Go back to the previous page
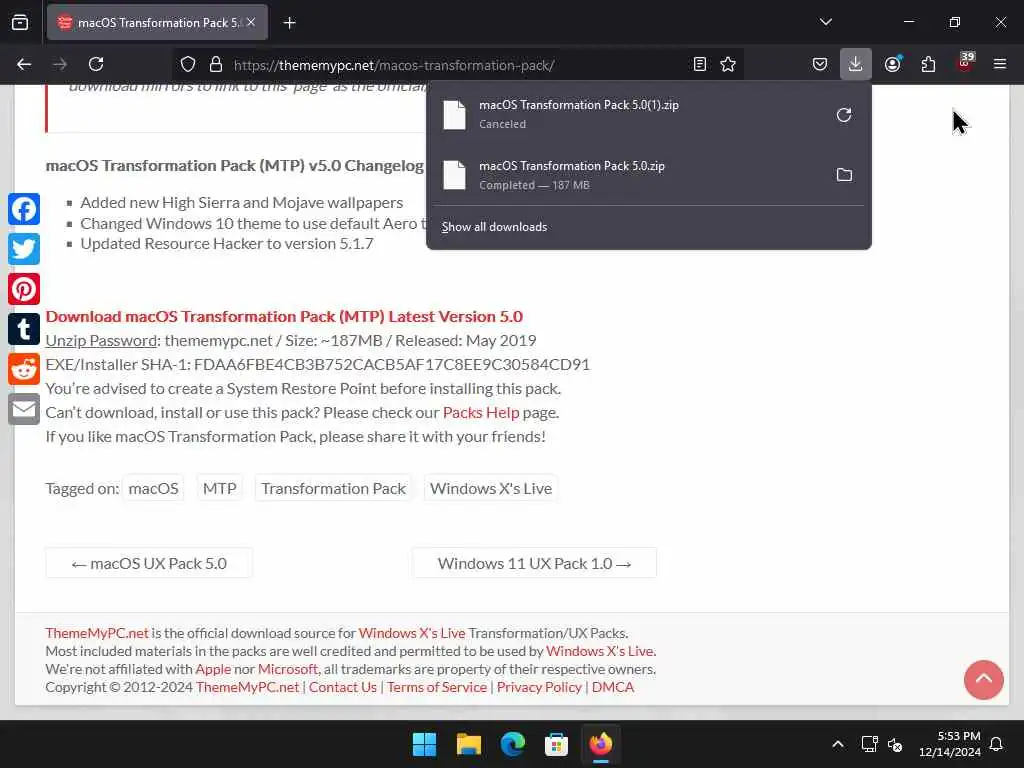 point(24,64)
